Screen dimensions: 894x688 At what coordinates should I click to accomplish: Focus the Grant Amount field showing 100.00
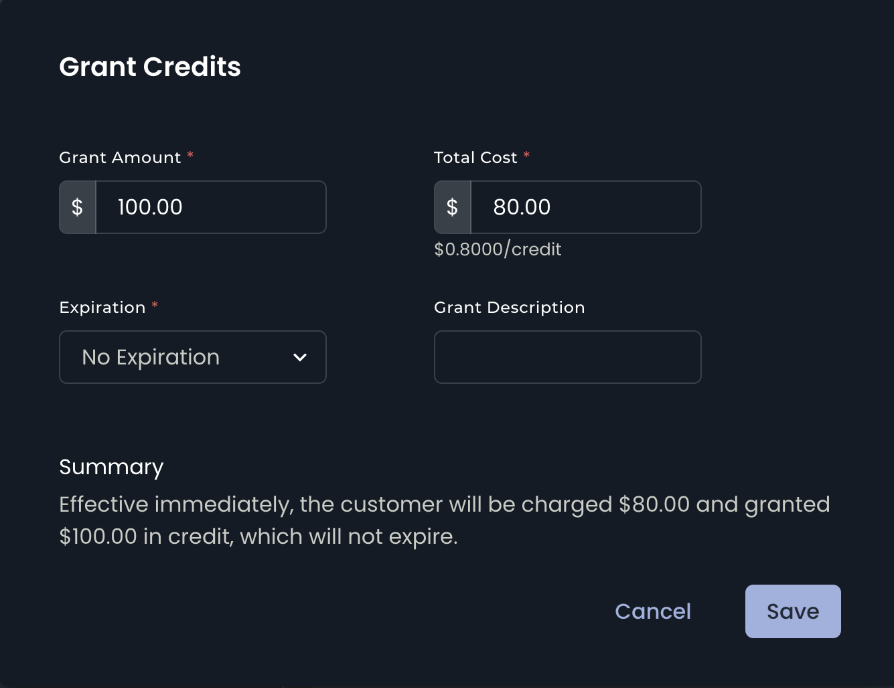(210, 207)
